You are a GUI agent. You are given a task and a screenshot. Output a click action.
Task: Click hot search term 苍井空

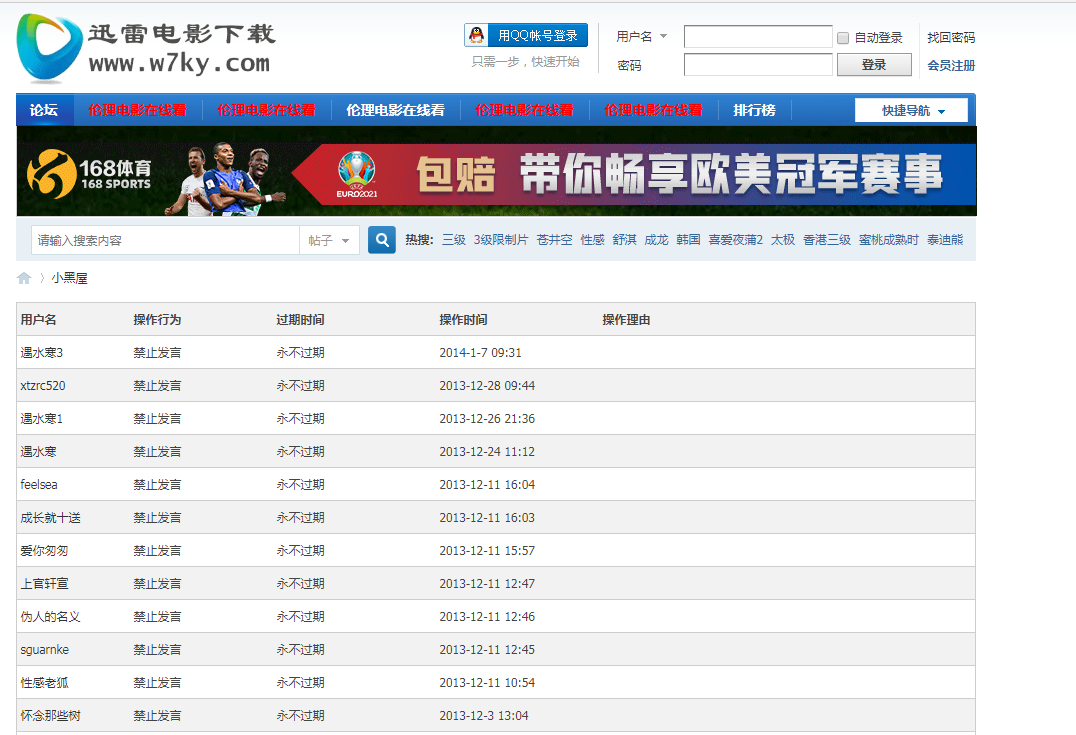pos(554,240)
